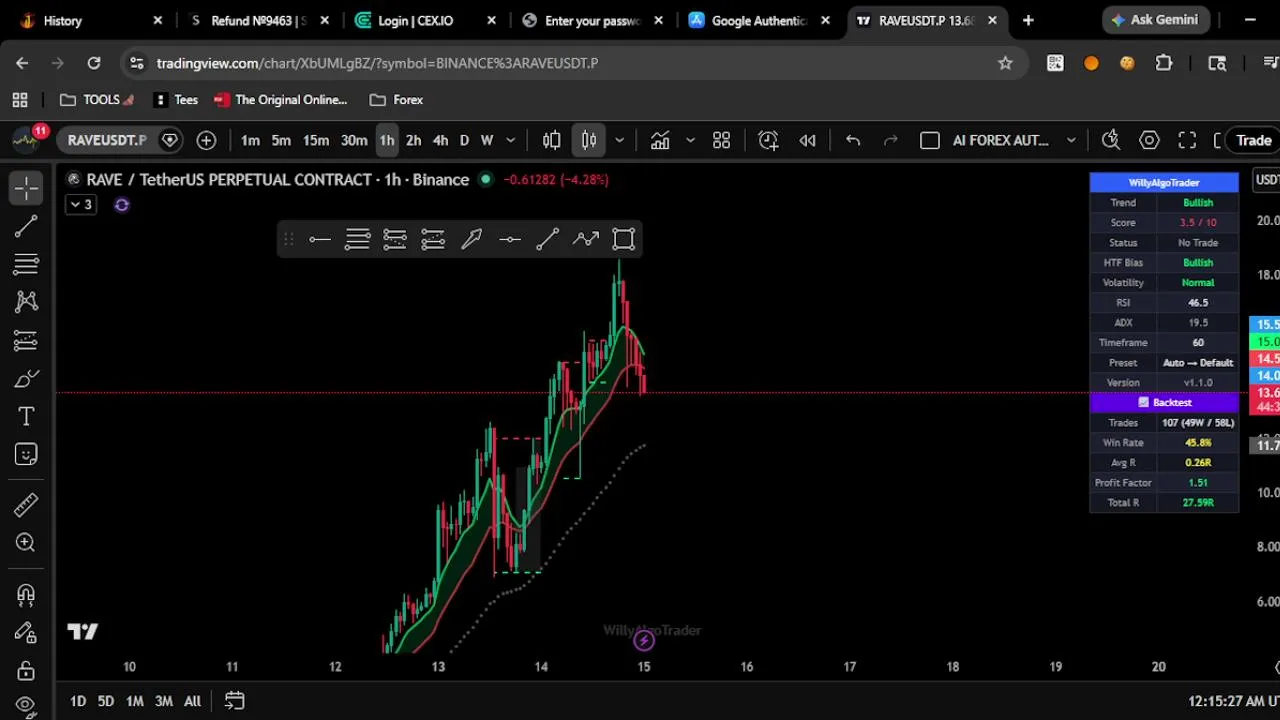Select the 4h timeframe

tap(440, 141)
